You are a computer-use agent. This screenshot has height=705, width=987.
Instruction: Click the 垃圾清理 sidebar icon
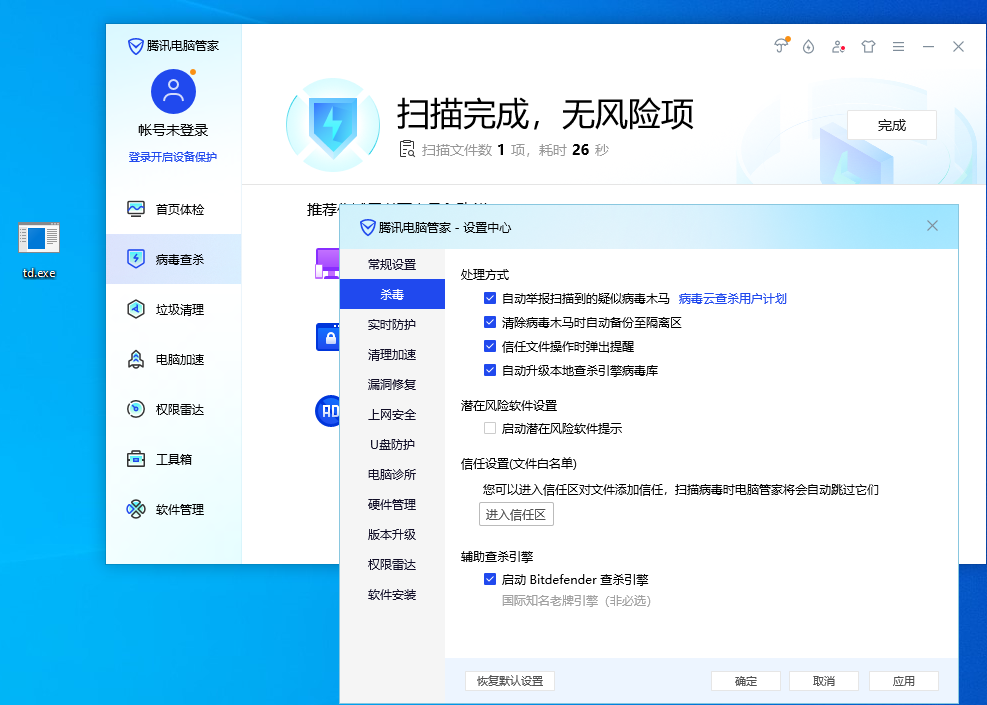click(136, 310)
